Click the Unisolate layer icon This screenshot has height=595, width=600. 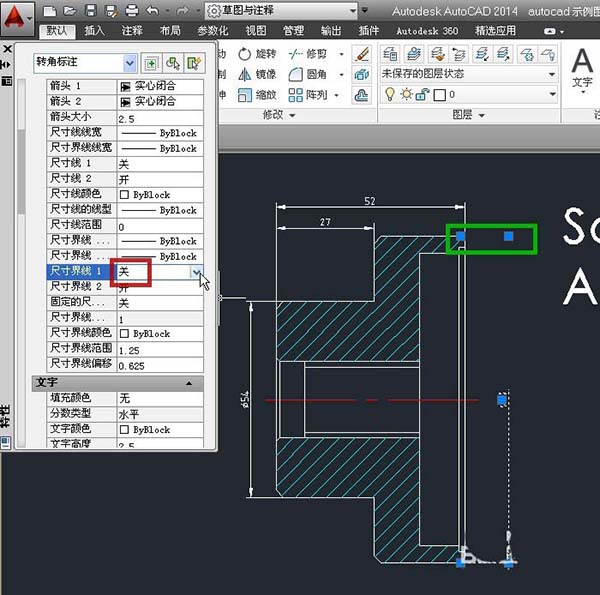503,54
